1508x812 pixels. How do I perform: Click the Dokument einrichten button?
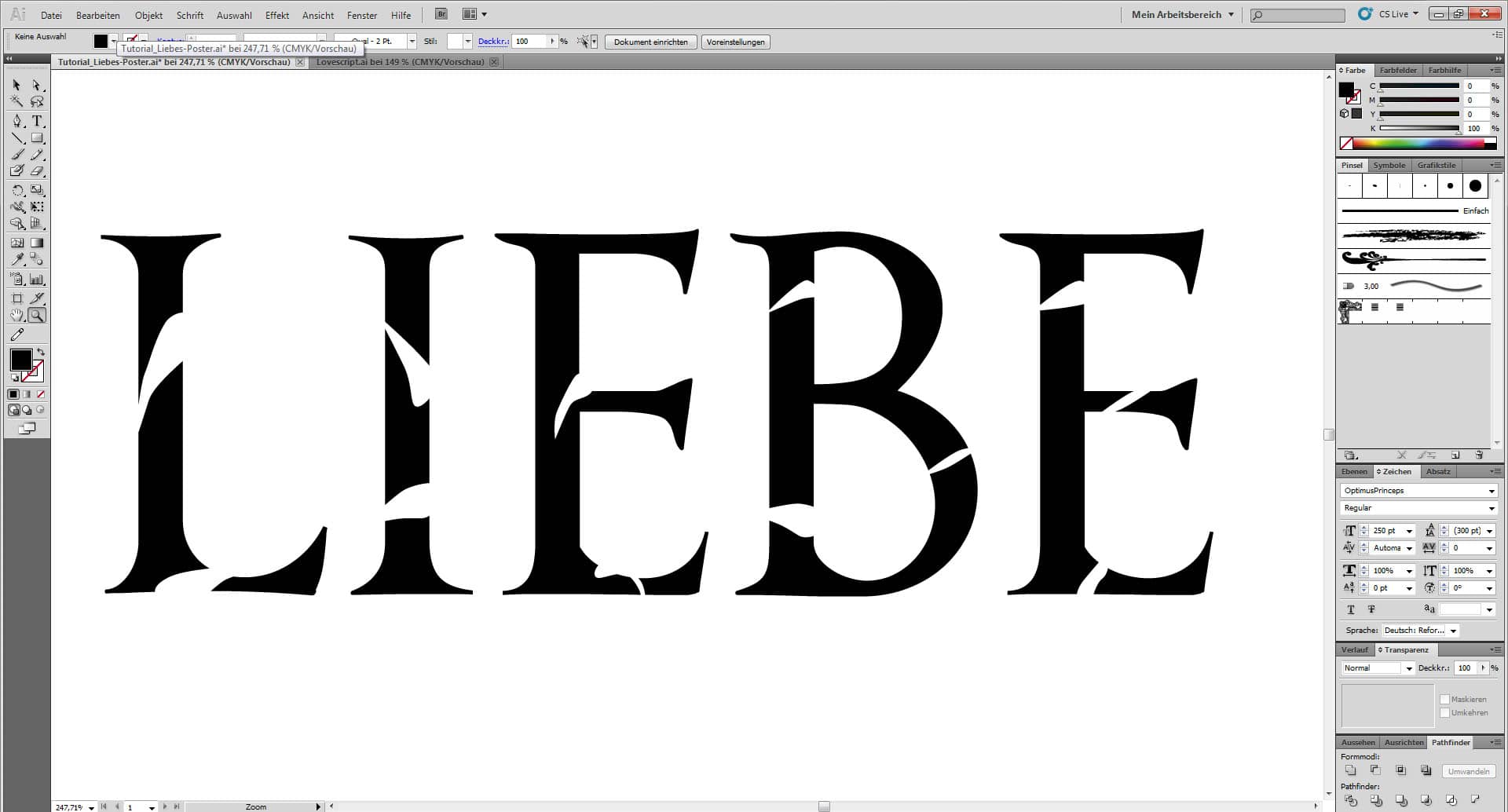tap(650, 42)
